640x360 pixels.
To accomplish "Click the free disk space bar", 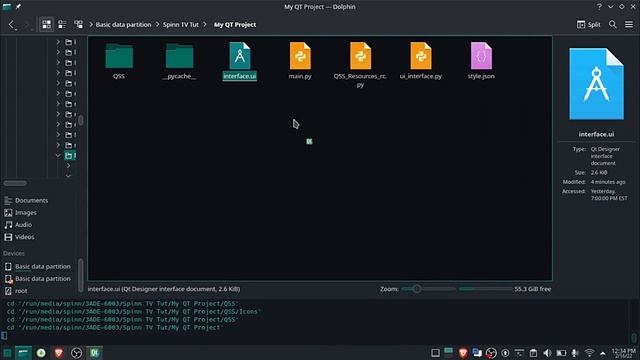I will click(485, 289).
